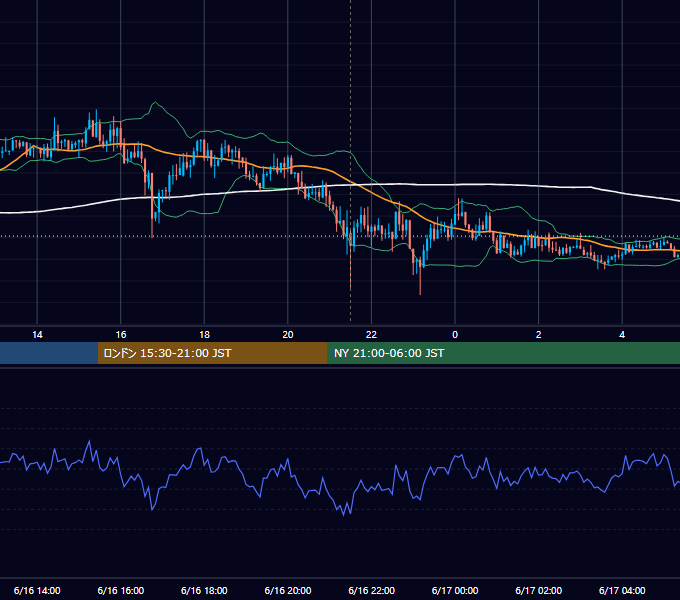Click the blue session bar before London
This screenshot has height=600, width=680.
49,353
